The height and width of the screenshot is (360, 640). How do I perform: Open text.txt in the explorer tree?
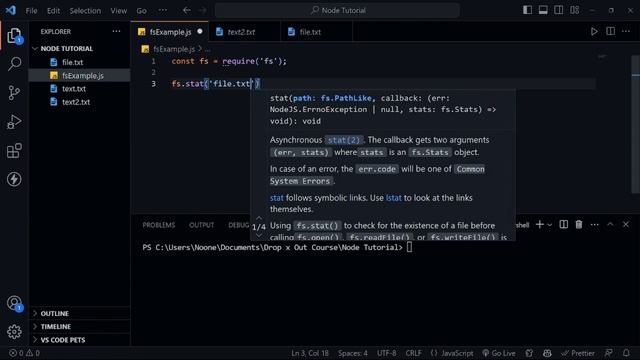tap(80, 89)
